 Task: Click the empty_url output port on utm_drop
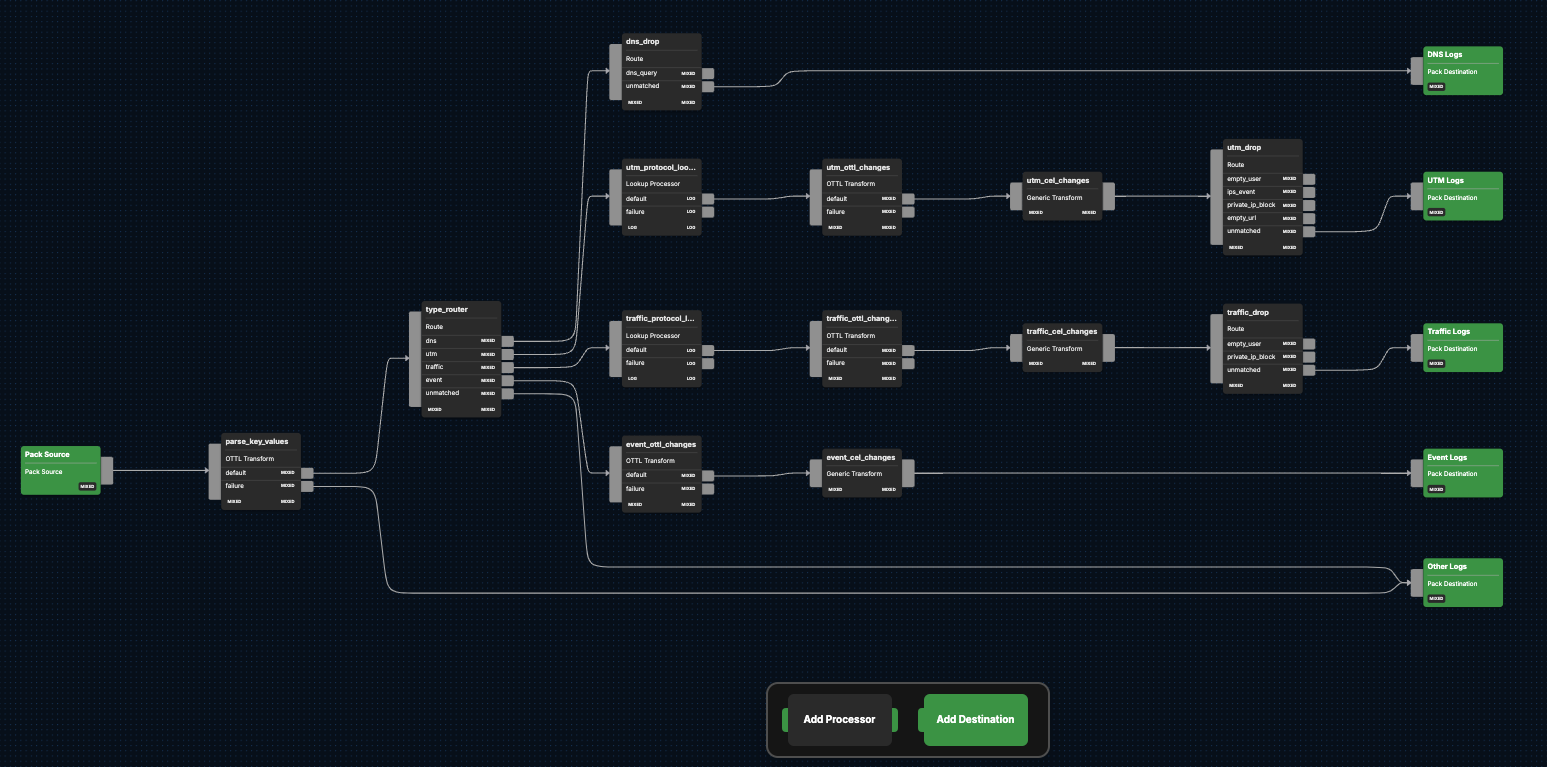tap(1309, 218)
